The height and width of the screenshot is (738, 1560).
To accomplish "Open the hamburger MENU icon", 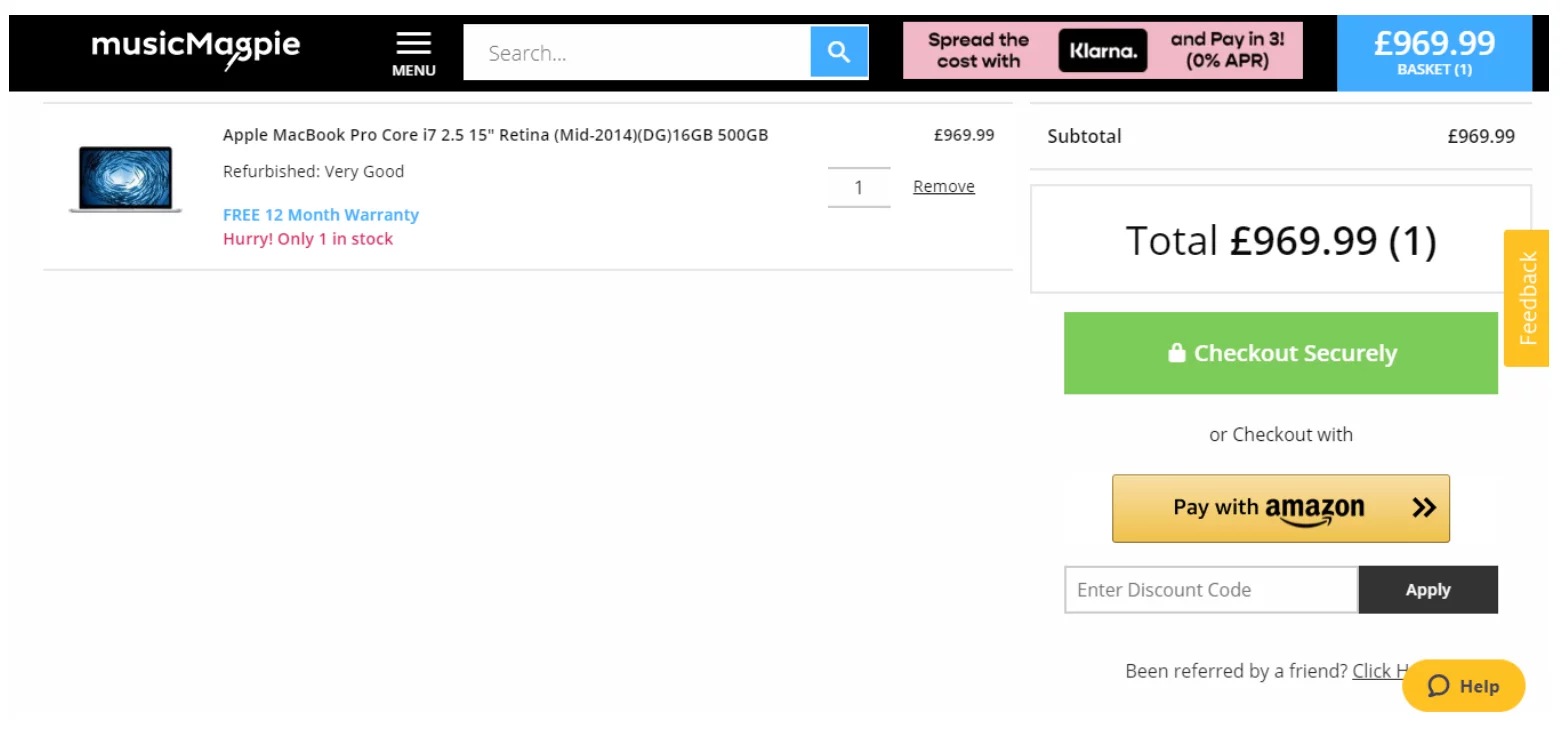I will pos(413,53).
